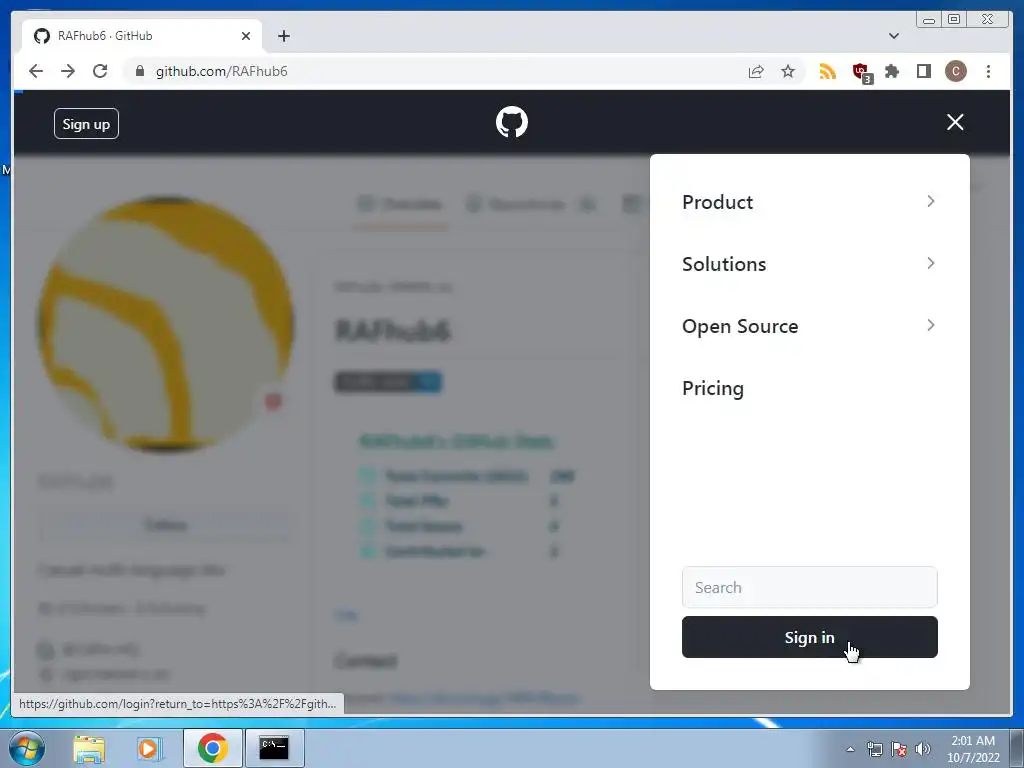Open the Pricing menu item
Viewport: 1024px width, 768px height.
coord(712,388)
